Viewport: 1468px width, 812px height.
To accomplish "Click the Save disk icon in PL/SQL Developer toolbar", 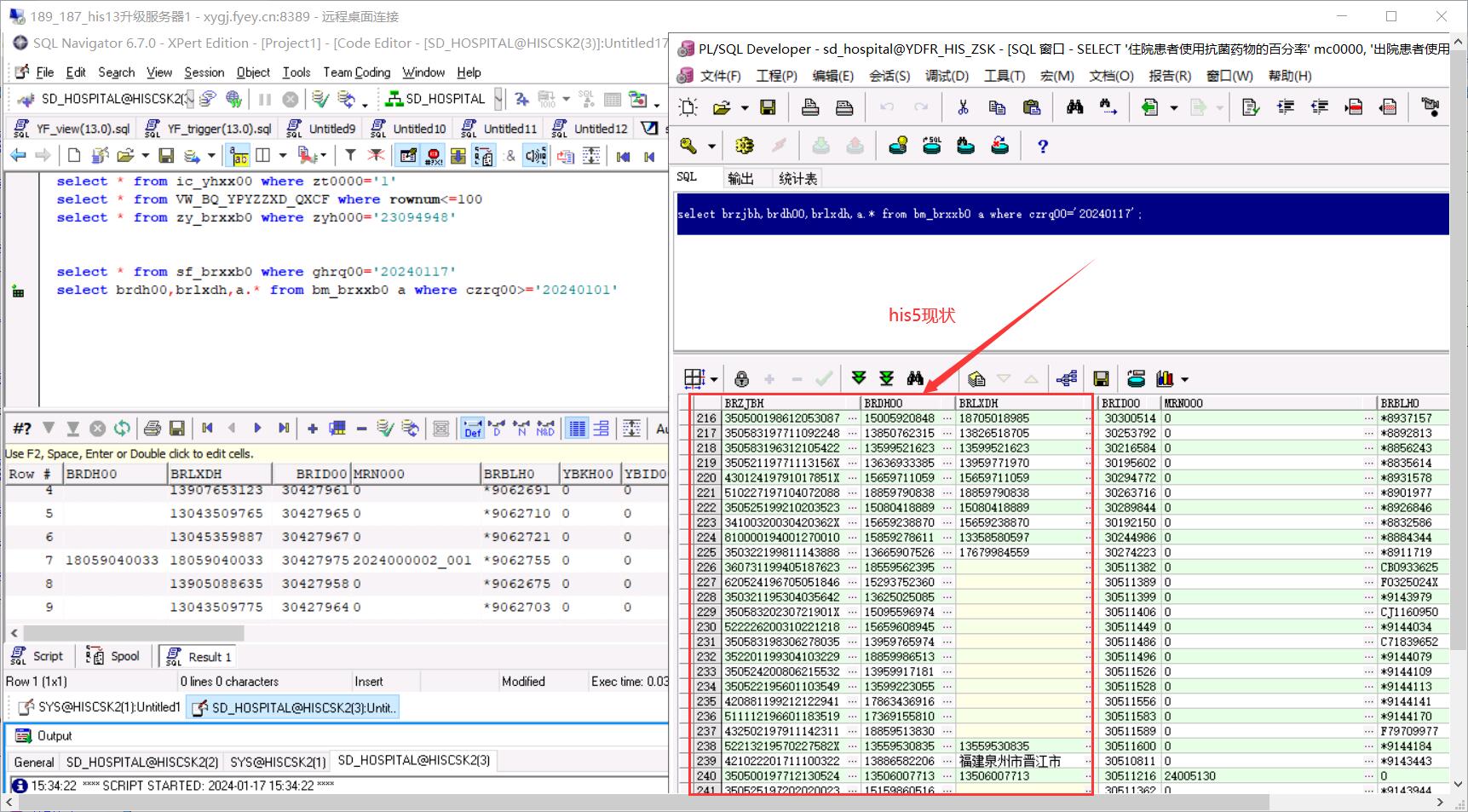I will 768,107.
